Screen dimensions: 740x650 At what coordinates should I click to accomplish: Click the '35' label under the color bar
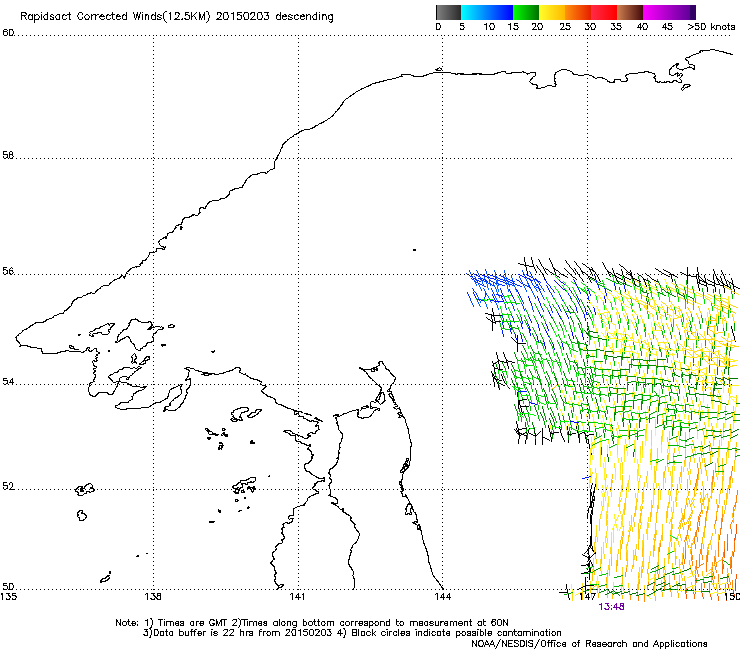click(616, 27)
